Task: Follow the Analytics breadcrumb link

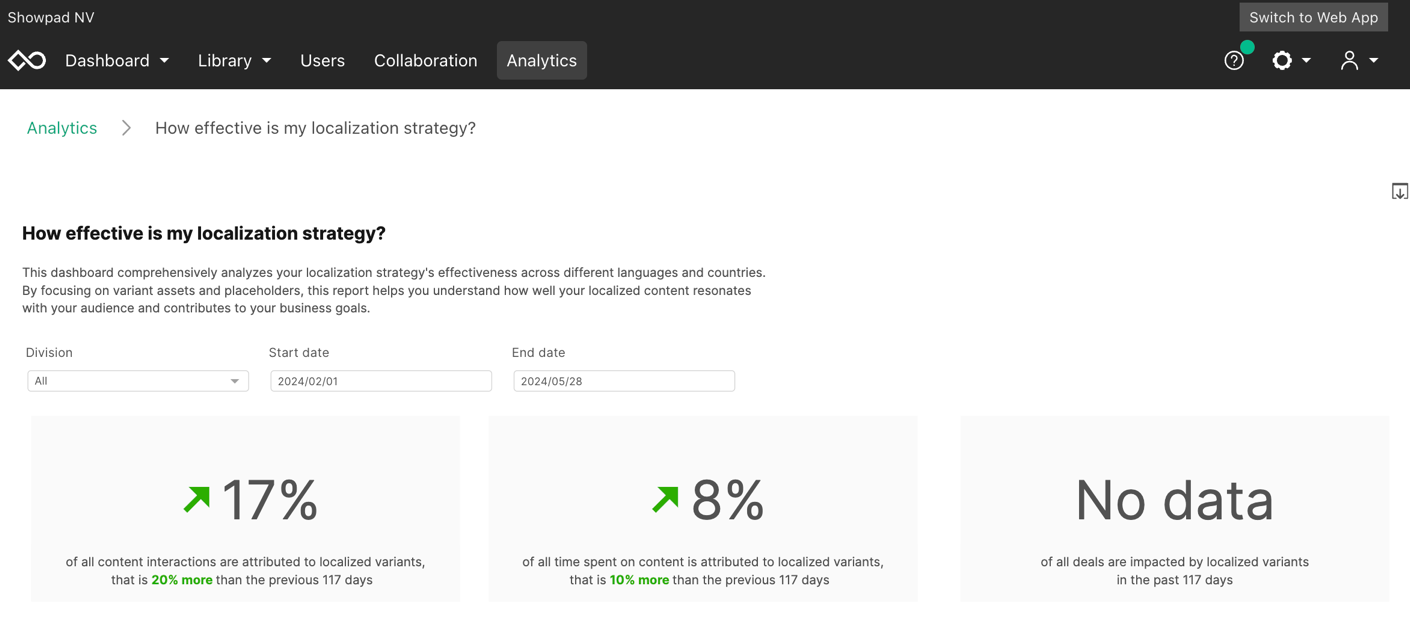Action: (x=62, y=128)
